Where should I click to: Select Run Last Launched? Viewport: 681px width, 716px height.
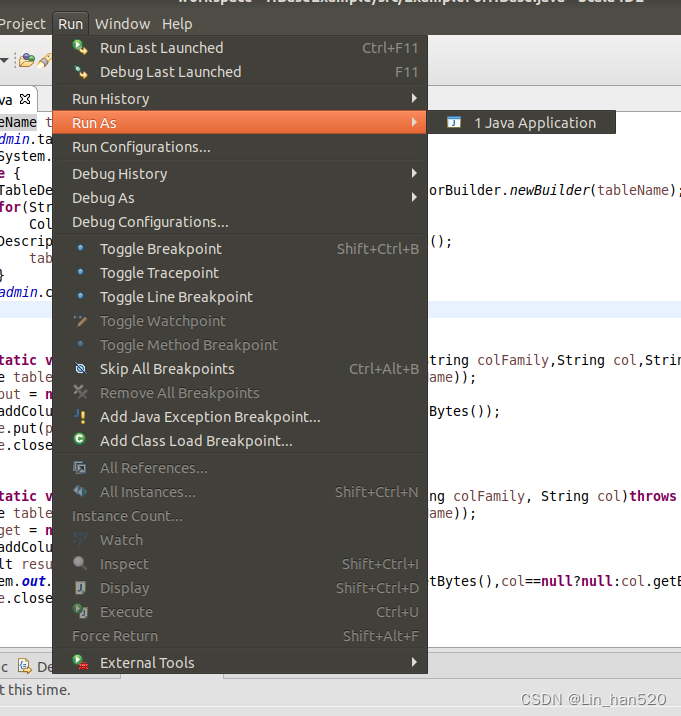click(x=240, y=48)
